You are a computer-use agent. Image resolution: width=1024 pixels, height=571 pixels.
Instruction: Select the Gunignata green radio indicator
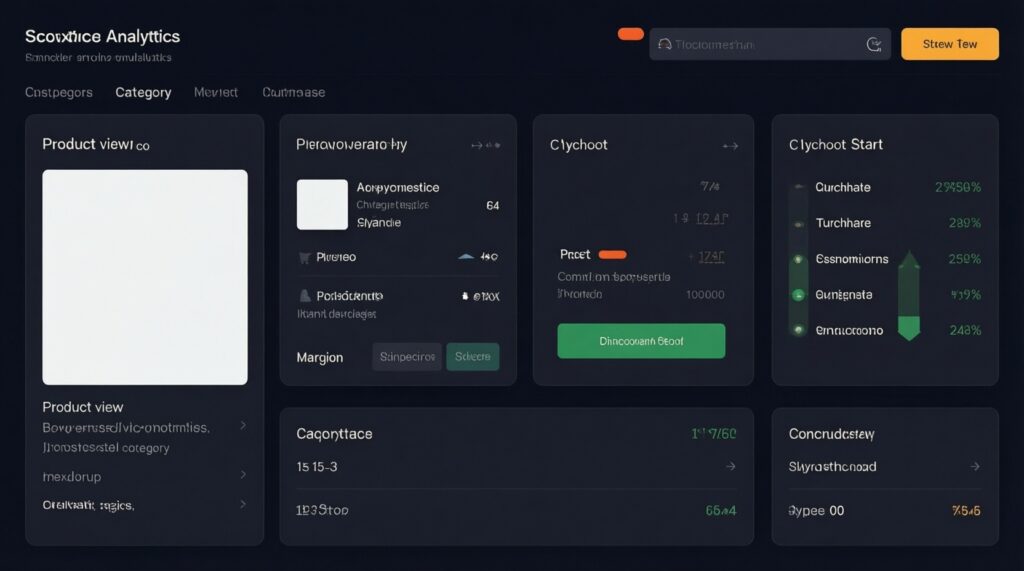click(798, 295)
